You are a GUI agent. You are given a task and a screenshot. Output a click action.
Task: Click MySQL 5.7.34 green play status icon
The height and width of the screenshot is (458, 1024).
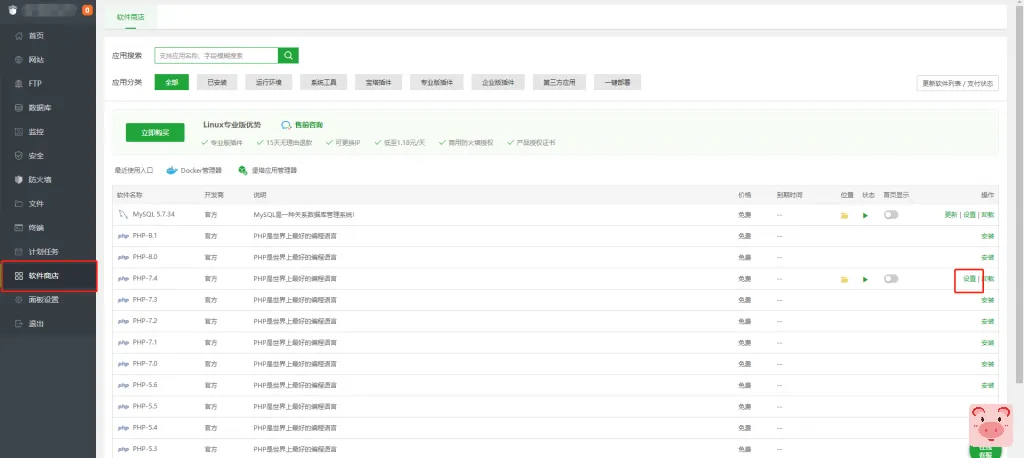click(865, 215)
